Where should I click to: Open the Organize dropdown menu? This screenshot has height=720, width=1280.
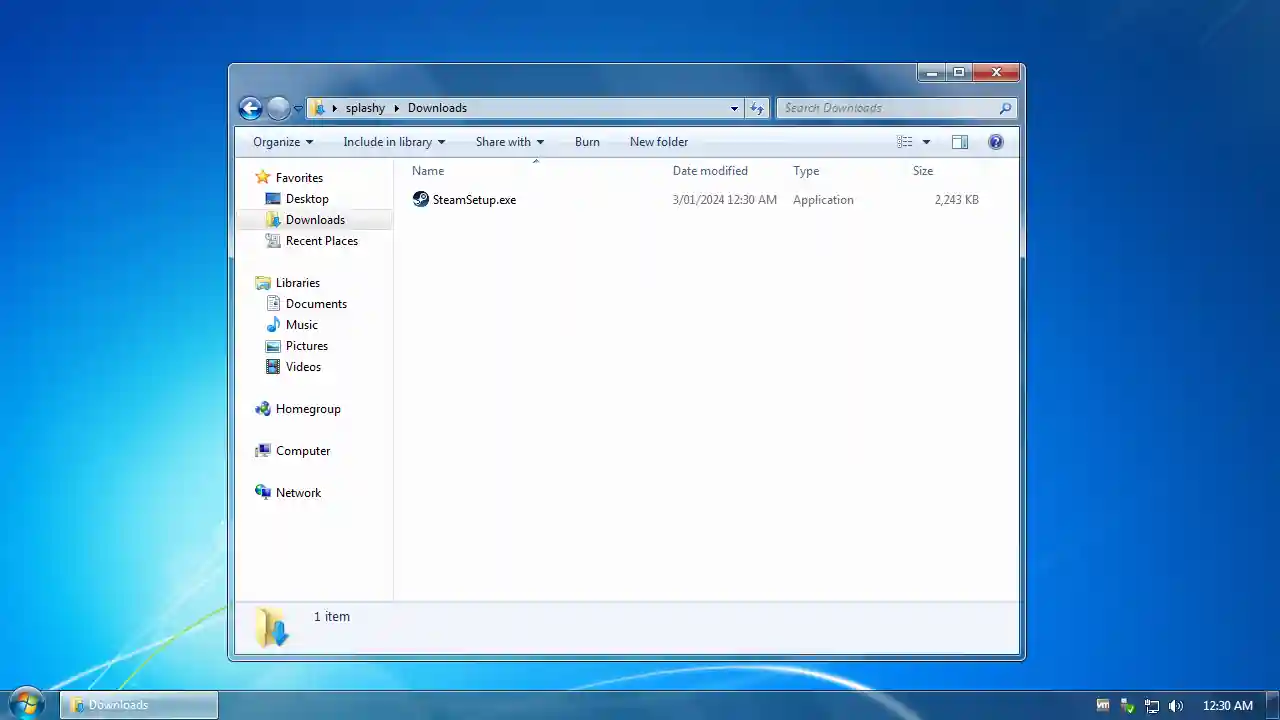282,142
